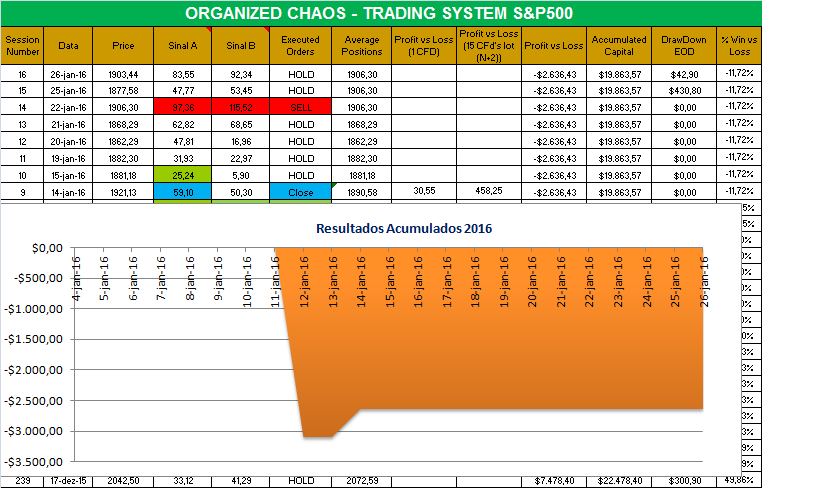Click the Profit vs Loss (1 CFD) header

click(424, 46)
